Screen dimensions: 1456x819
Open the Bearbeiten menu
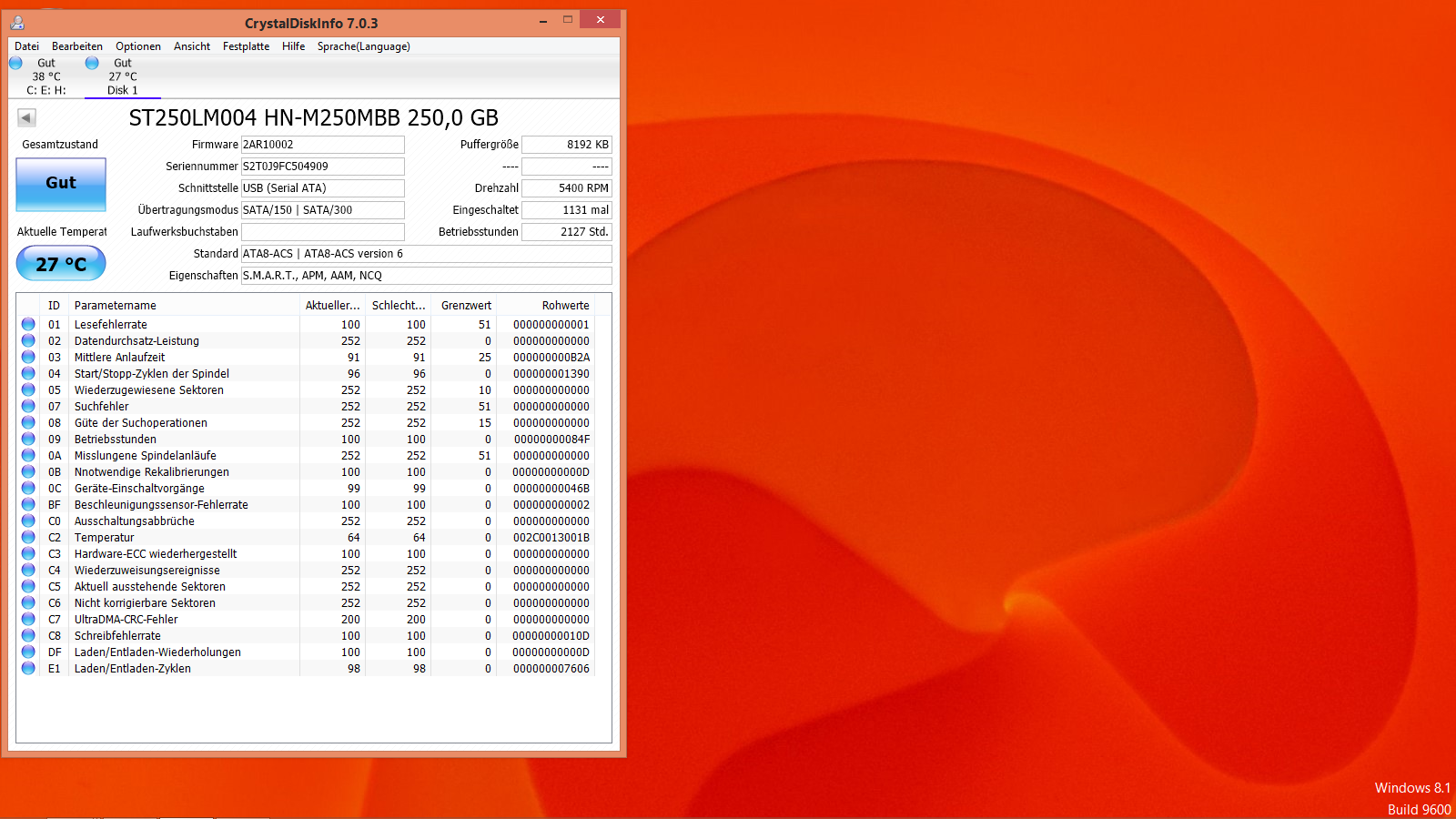77,46
